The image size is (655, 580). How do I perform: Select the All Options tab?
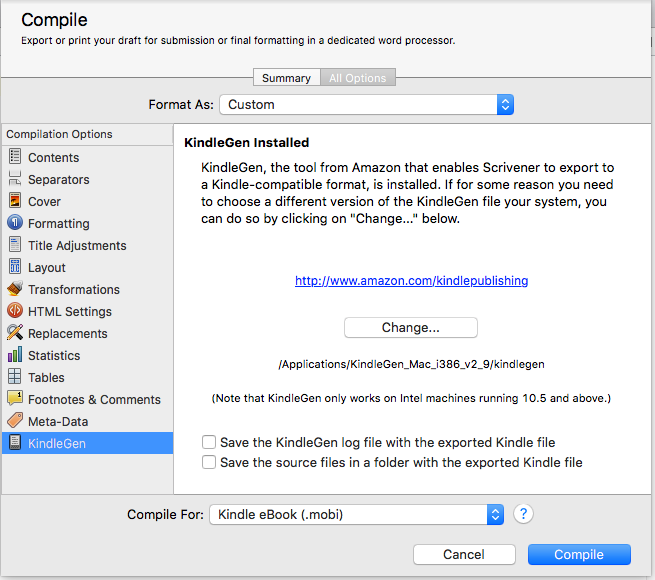pyautogui.click(x=357, y=78)
